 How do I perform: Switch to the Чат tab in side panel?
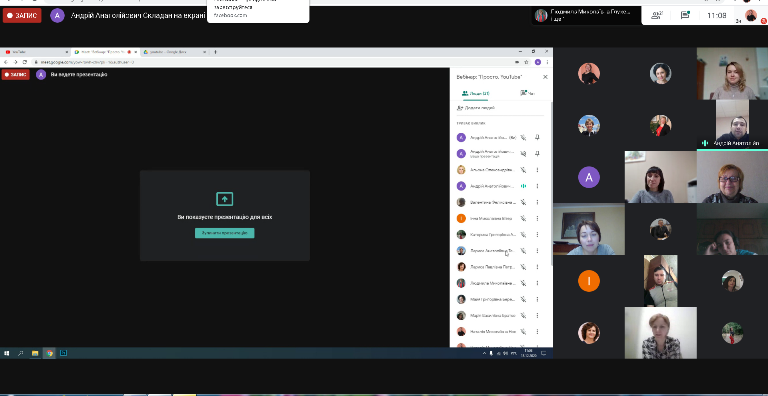coord(528,93)
